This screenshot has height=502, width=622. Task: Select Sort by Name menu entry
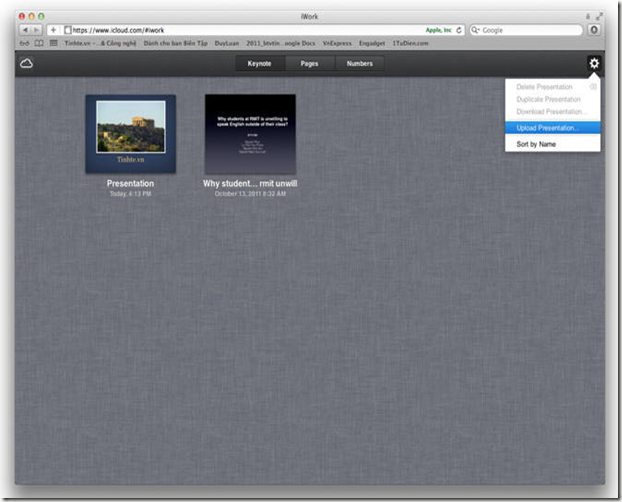553,144
